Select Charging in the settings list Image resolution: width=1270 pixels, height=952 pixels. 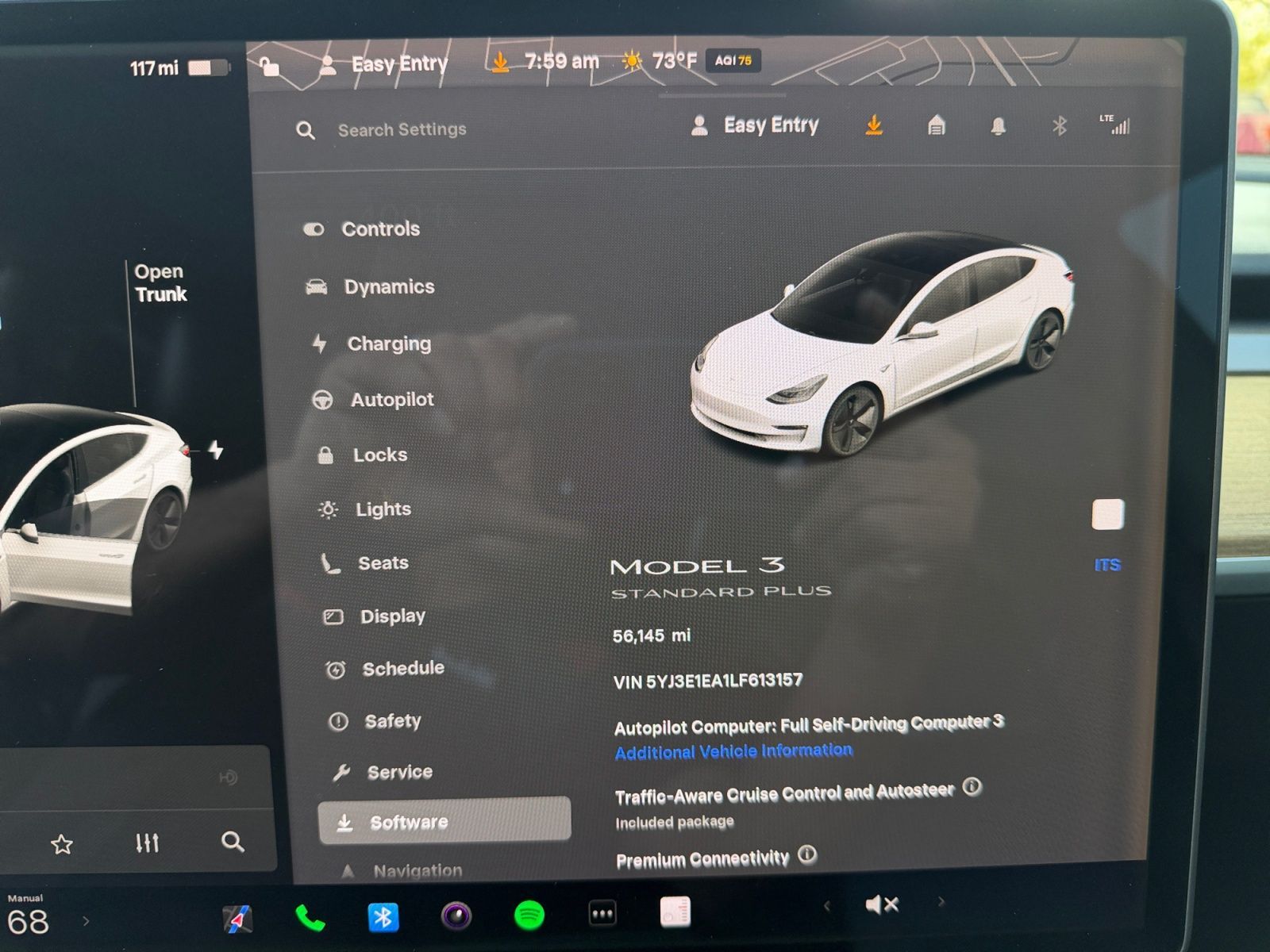tap(372, 344)
